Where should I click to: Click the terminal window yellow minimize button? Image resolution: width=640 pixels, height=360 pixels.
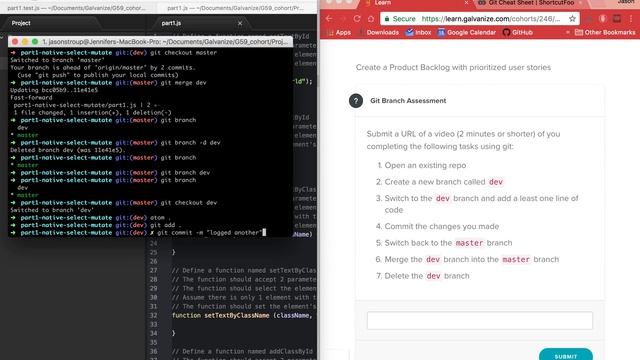25,42
